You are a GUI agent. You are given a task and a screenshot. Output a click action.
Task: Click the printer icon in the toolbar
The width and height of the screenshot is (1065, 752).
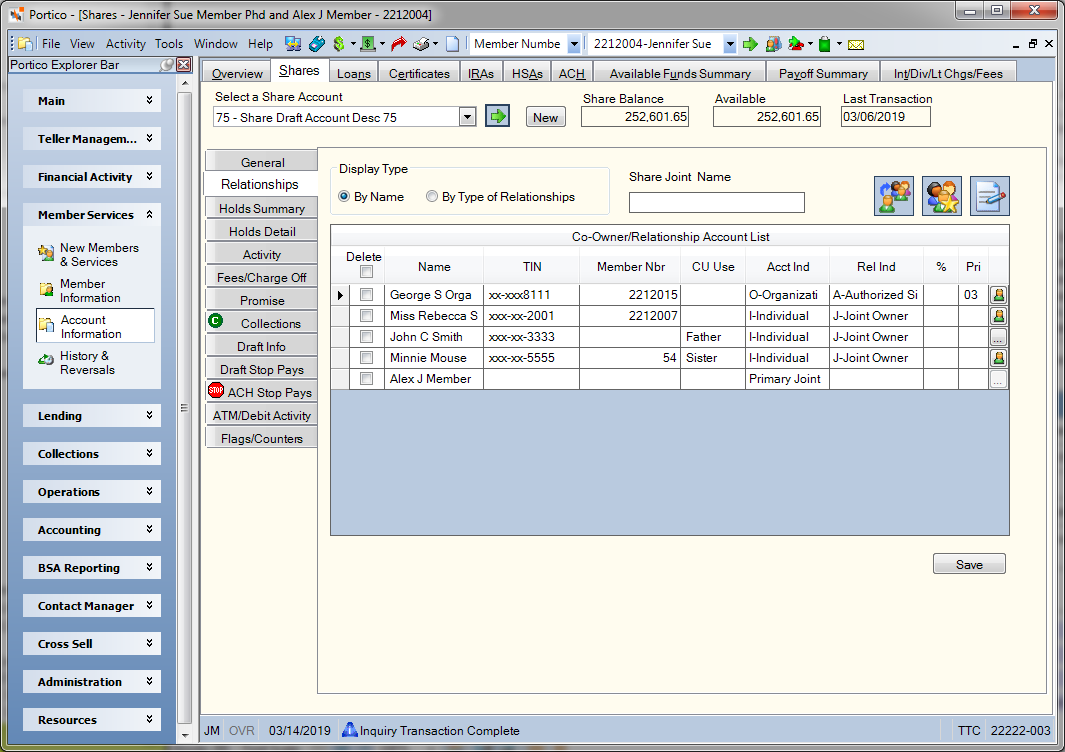point(422,44)
